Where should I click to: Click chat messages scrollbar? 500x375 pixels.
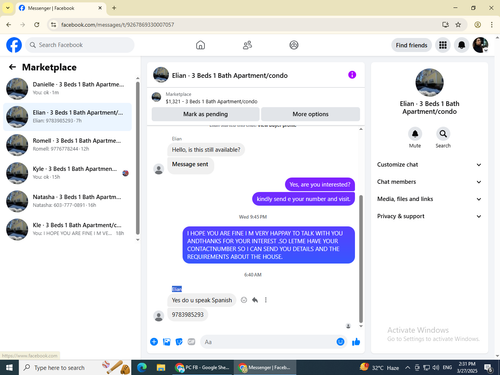tap(361, 258)
